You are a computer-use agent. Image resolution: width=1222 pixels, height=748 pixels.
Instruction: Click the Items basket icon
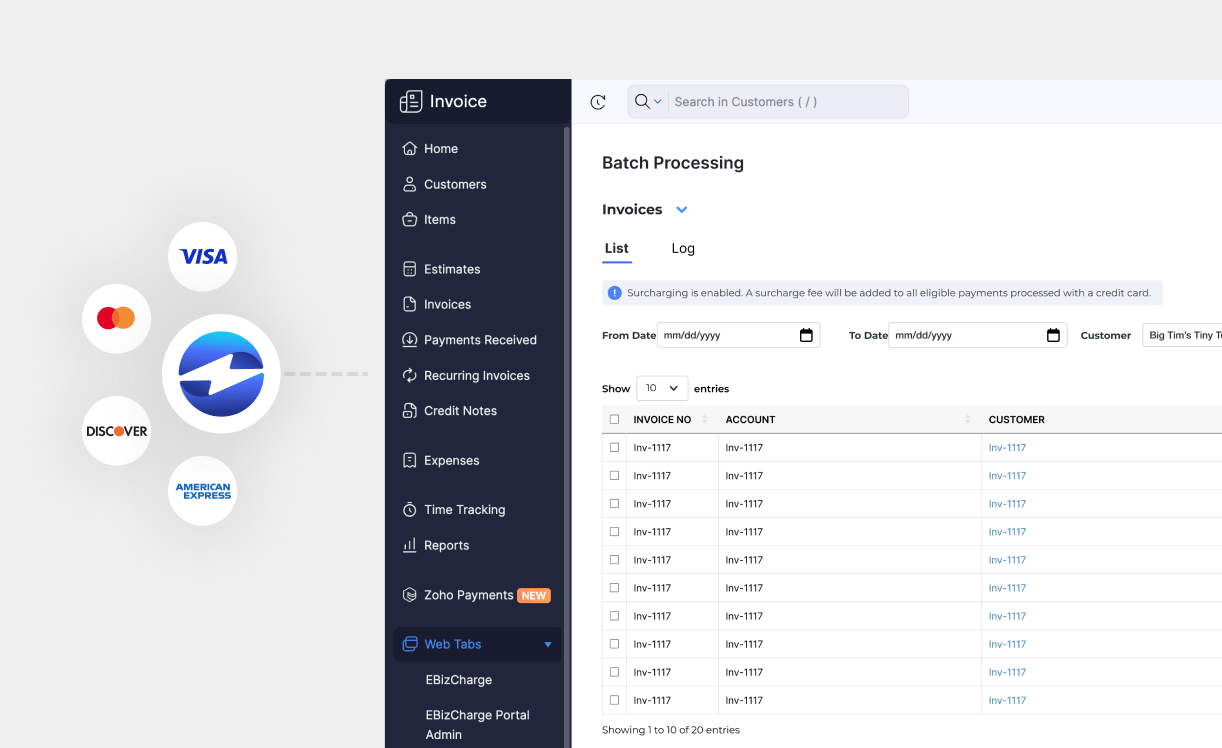pos(409,219)
